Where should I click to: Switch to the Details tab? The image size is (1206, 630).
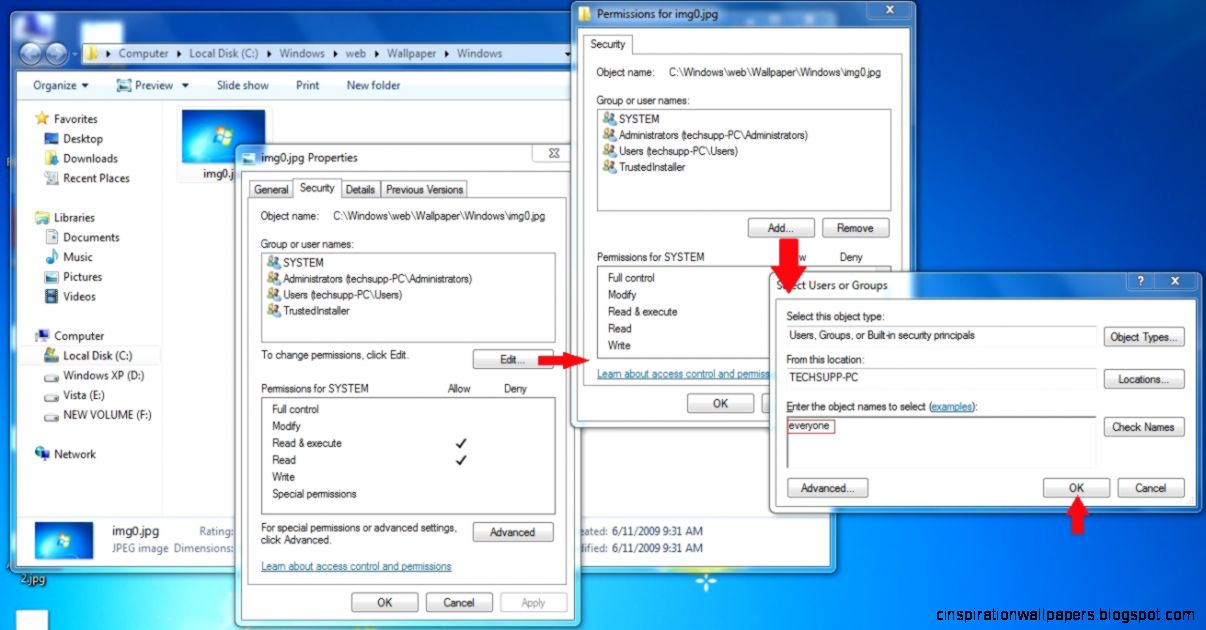pyautogui.click(x=360, y=189)
